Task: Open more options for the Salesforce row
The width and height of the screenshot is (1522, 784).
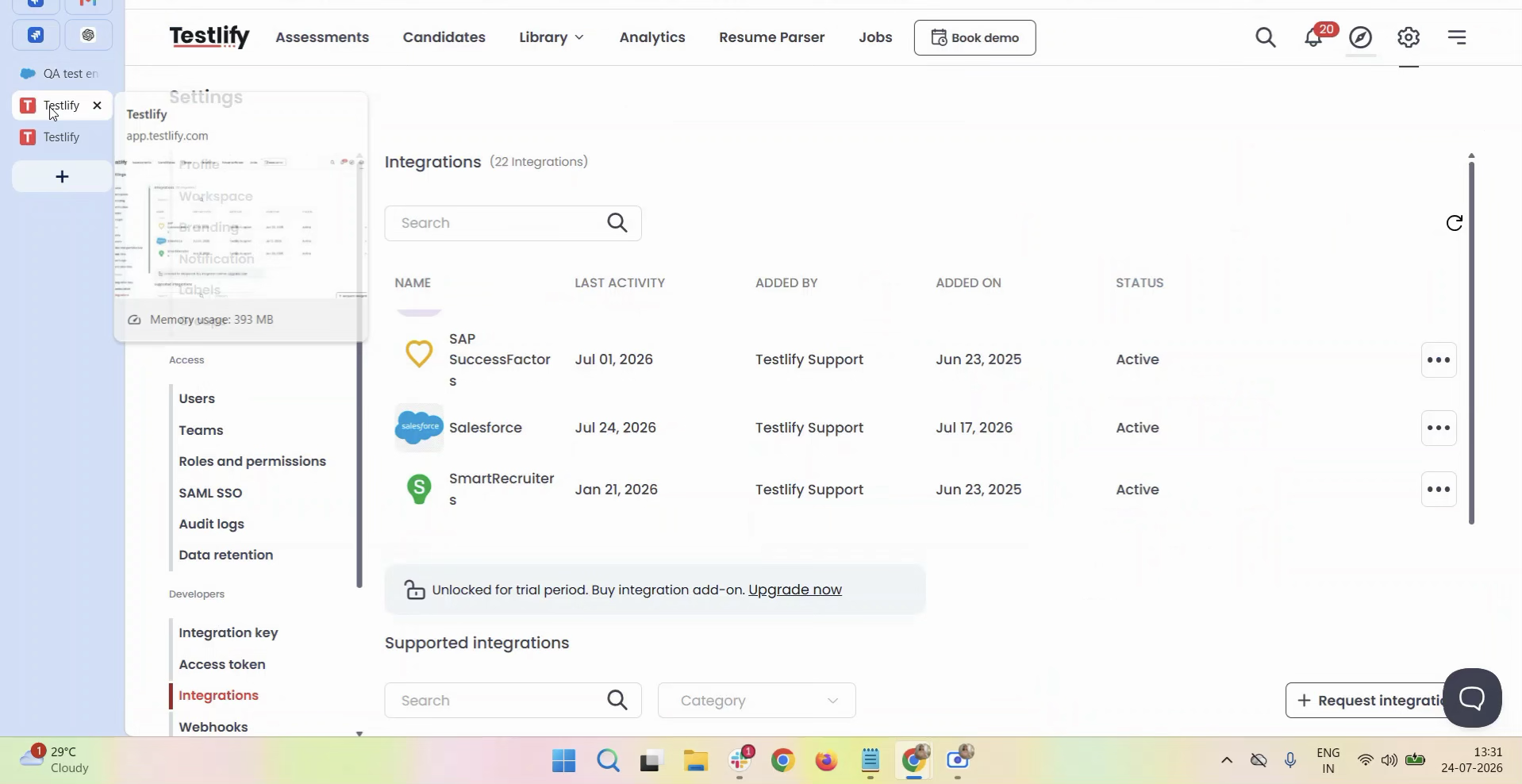Action: point(1439,428)
